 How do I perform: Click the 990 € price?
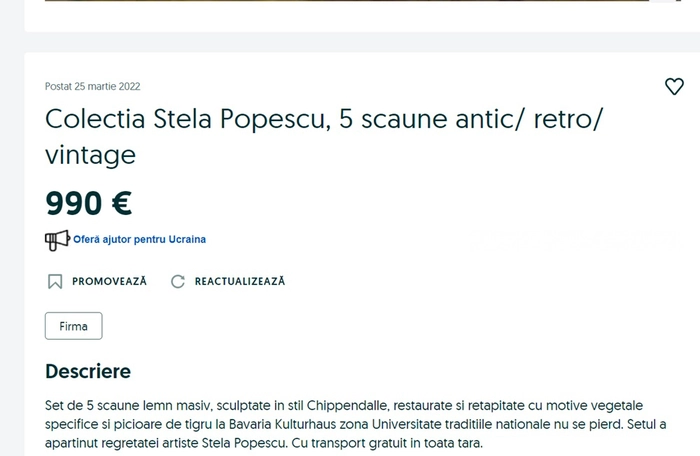click(88, 203)
